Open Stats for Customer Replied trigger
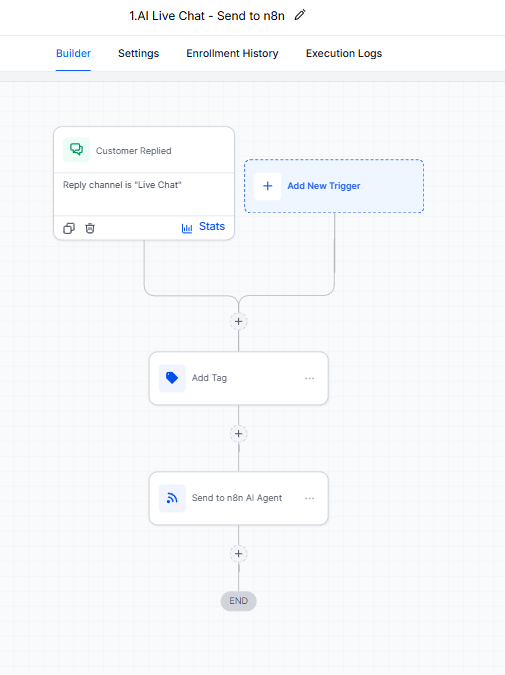This screenshot has height=675, width=505. (203, 227)
